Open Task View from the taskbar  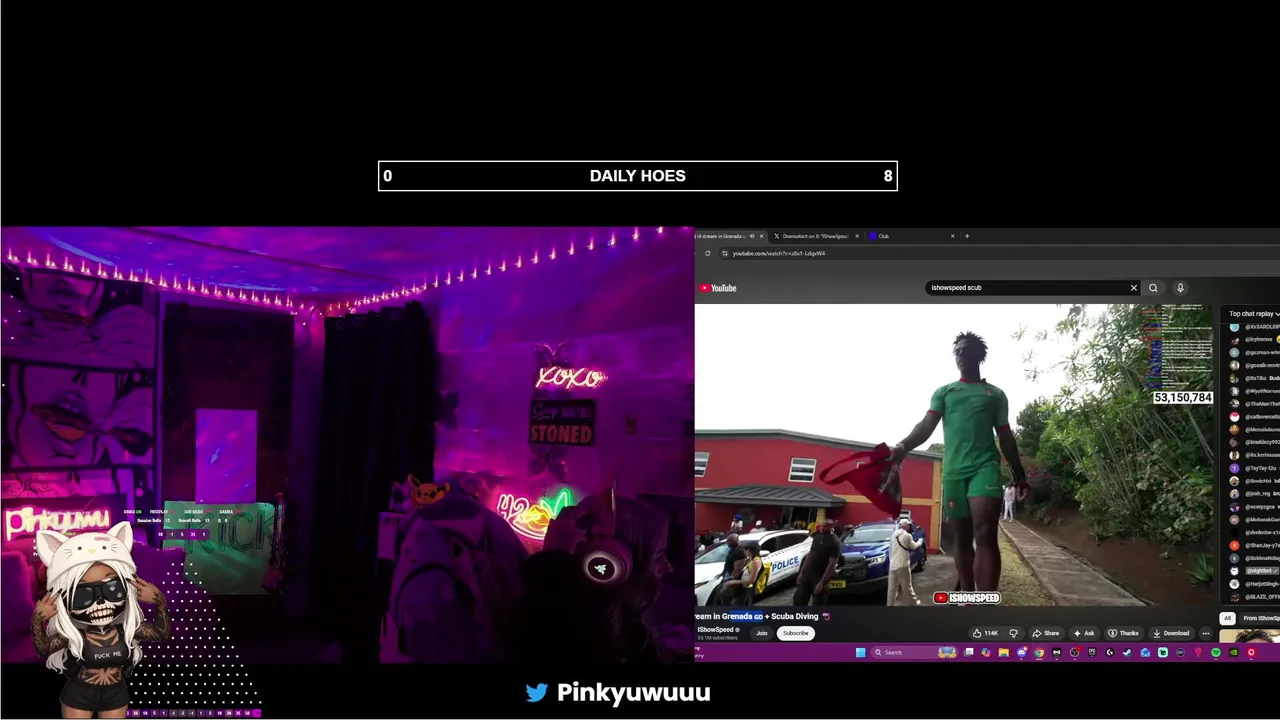tap(968, 652)
